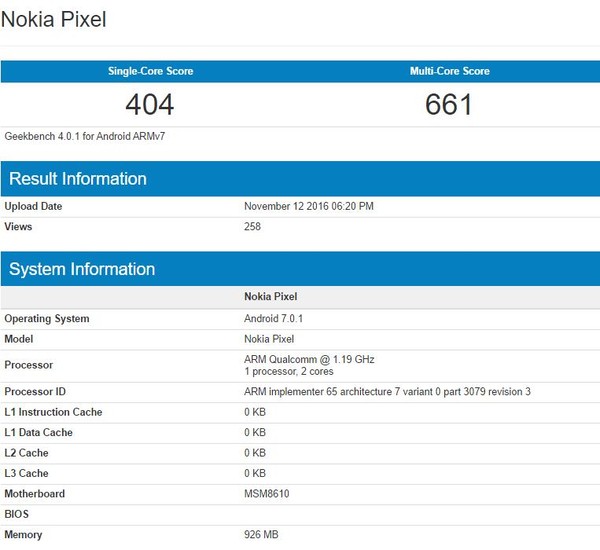Click the L1 Instruction Cache row label
The image size is (600, 550).
[x=53, y=412]
